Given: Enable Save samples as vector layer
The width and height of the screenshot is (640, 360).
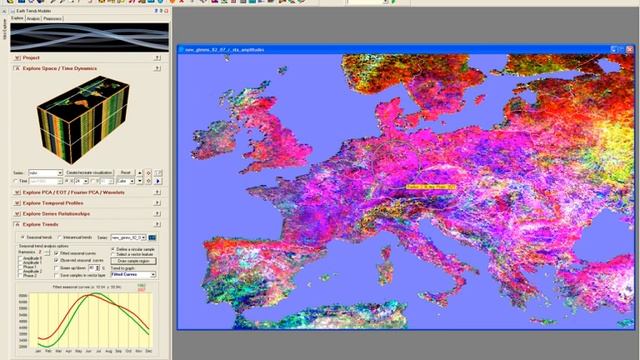Looking at the screenshot, I should (x=56, y=276).
